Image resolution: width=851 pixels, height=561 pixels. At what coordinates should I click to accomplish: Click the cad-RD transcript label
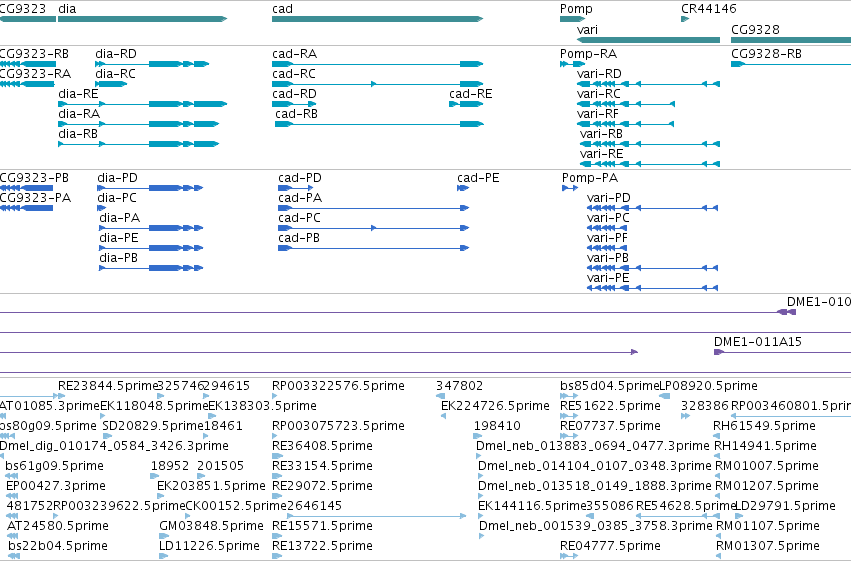click(x=294, y=94)
